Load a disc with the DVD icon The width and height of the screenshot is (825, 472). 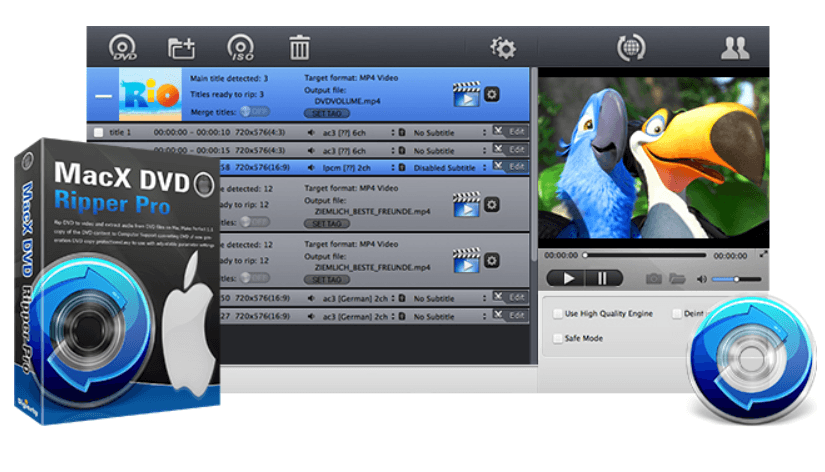coord(123,48)
